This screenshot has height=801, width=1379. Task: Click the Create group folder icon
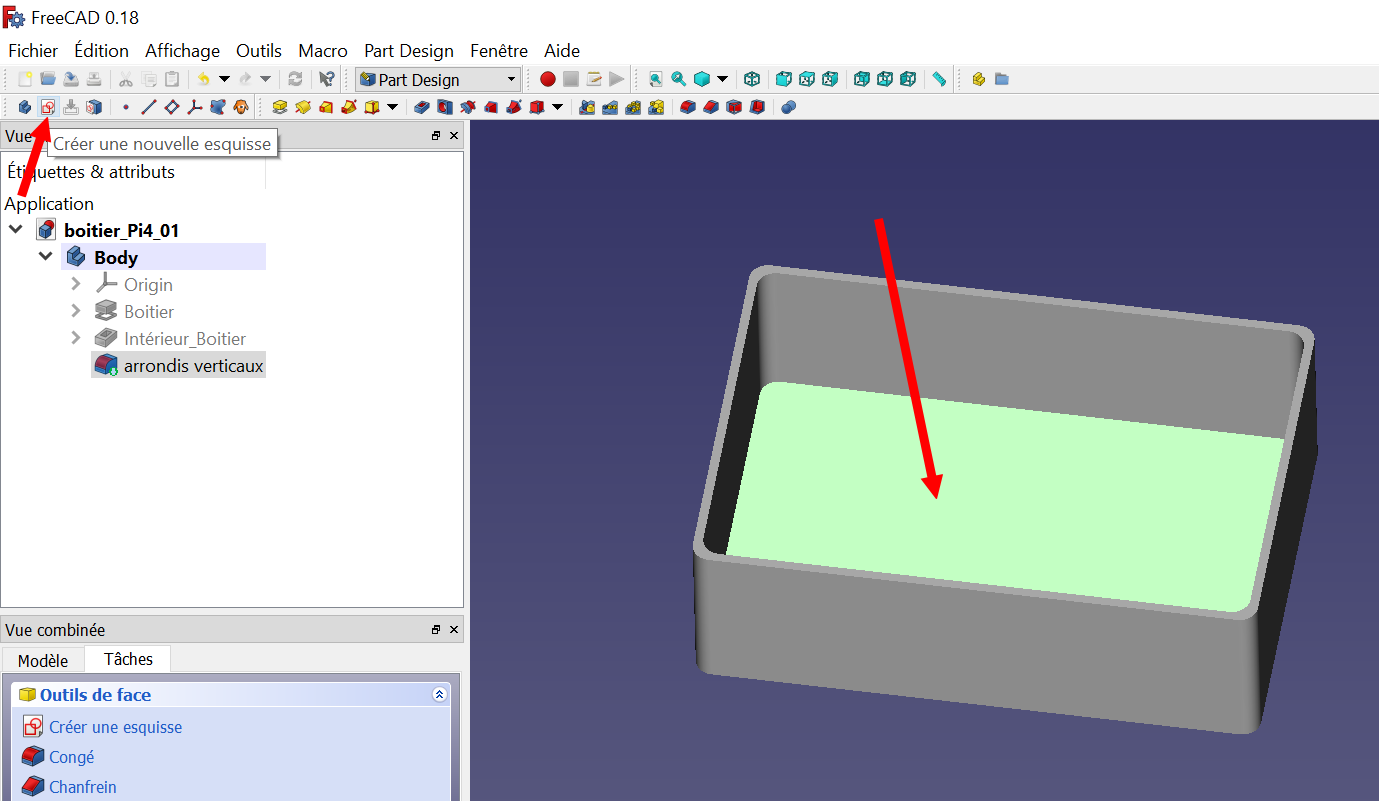pos(1001,79)
